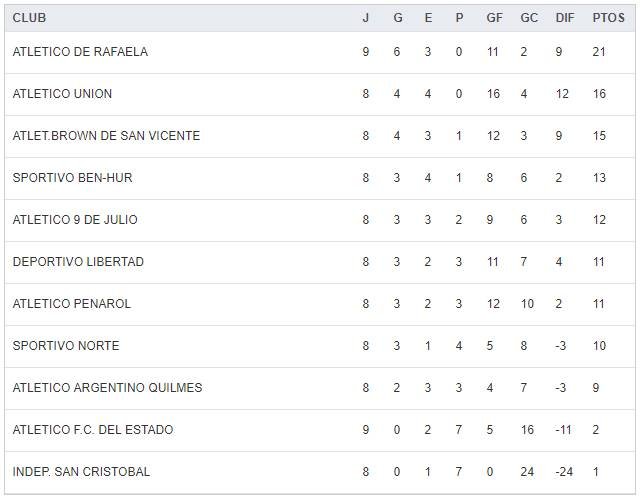Screen dimensions: 640x499
Task: Open the DEPORTIVO LIBERTAD club entry
Action: point(78,262)
